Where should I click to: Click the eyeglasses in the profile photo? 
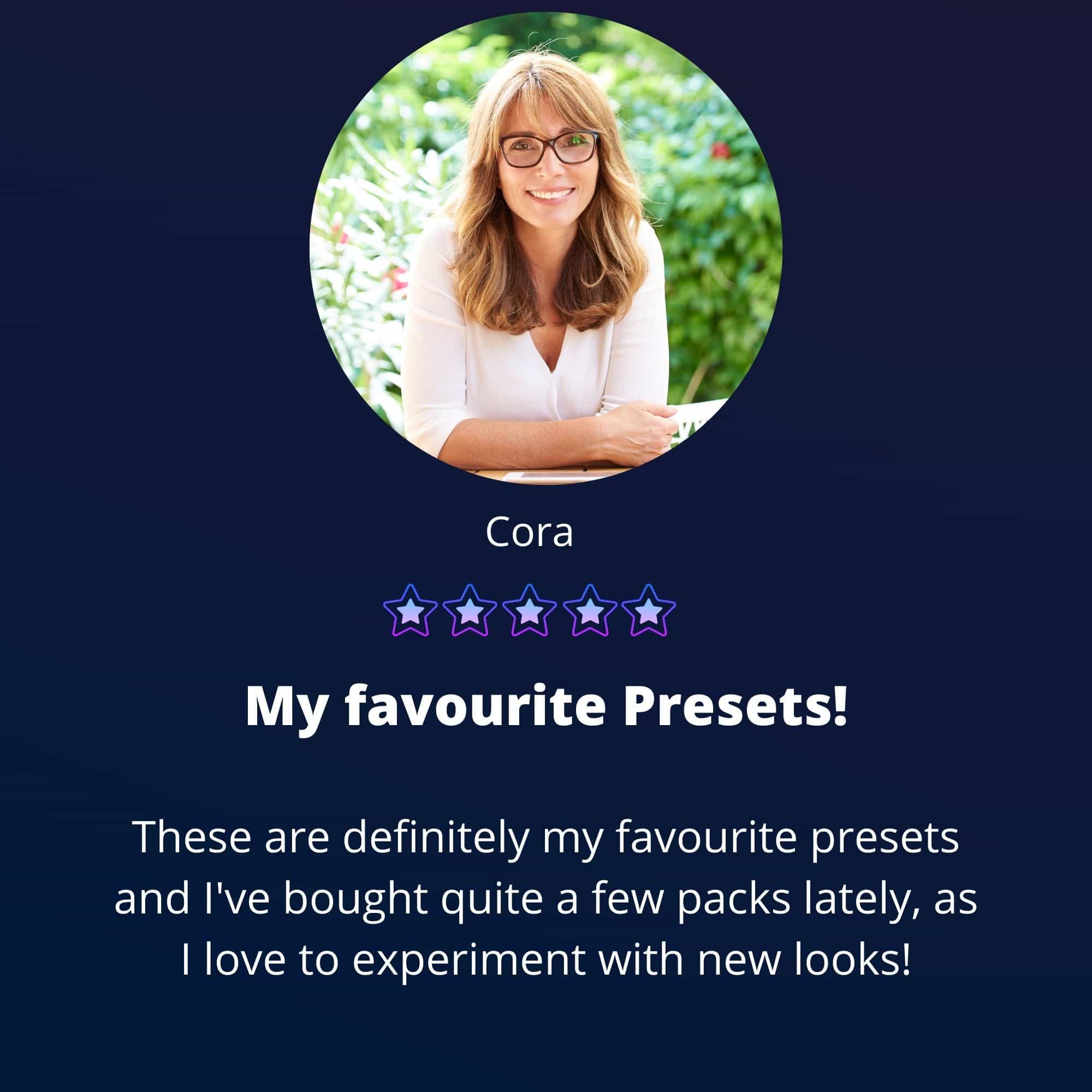click(x=549, y=149)
